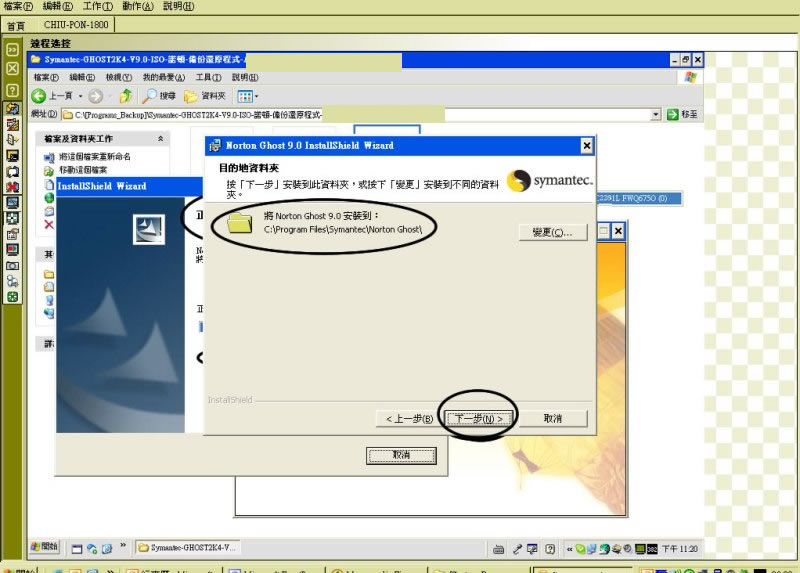Click the remote clock 下午 11:20

click(680, 549)
